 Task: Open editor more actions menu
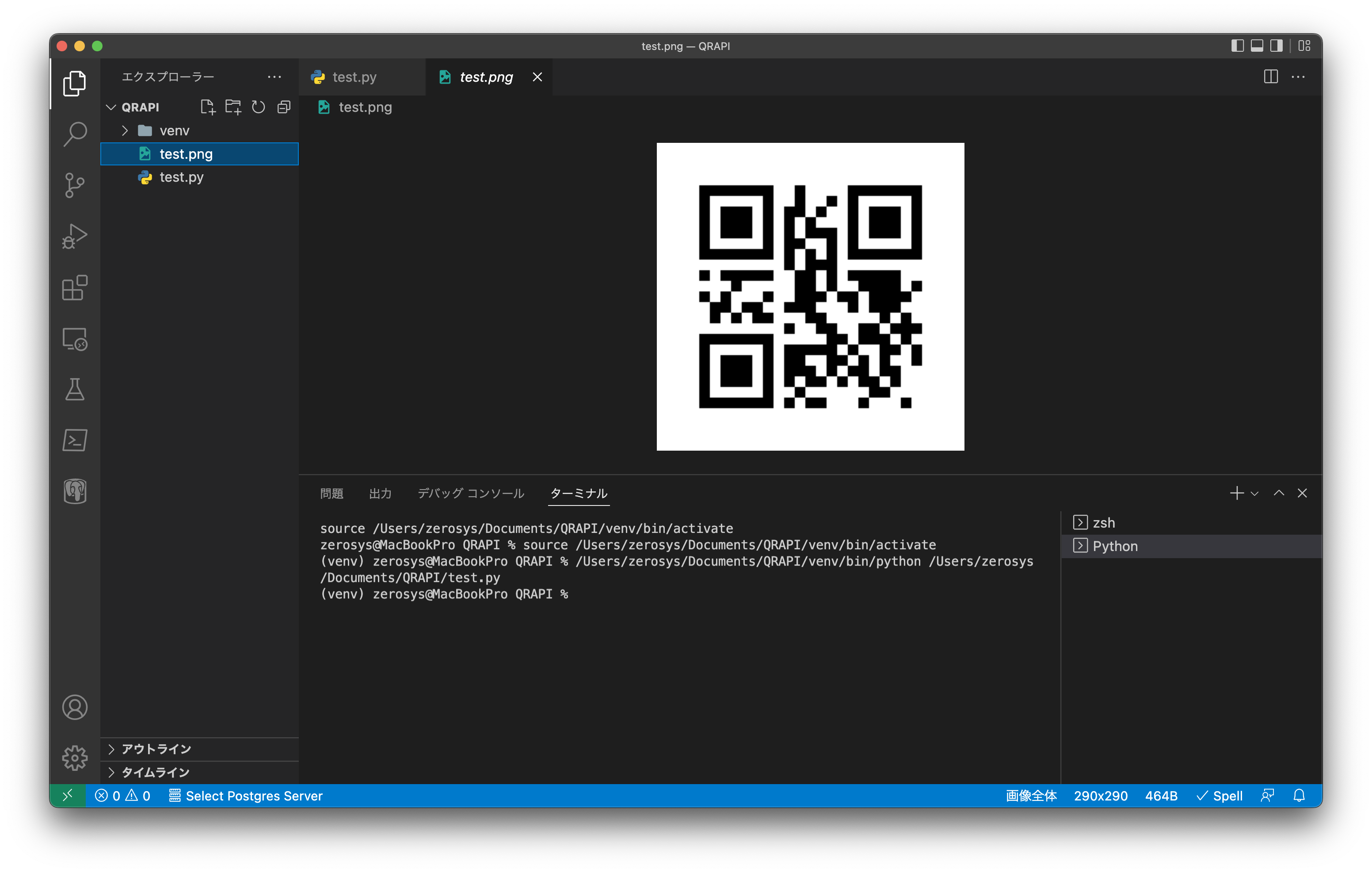pyautogui.click(x=1298, y=77)
